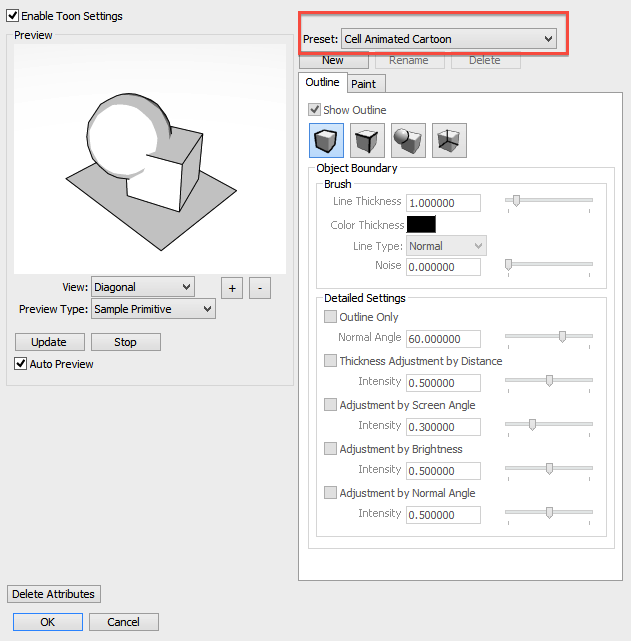Toggle the Show Outline checkbox
Viewport: 631px width, 641px height.
coord(314,110)
